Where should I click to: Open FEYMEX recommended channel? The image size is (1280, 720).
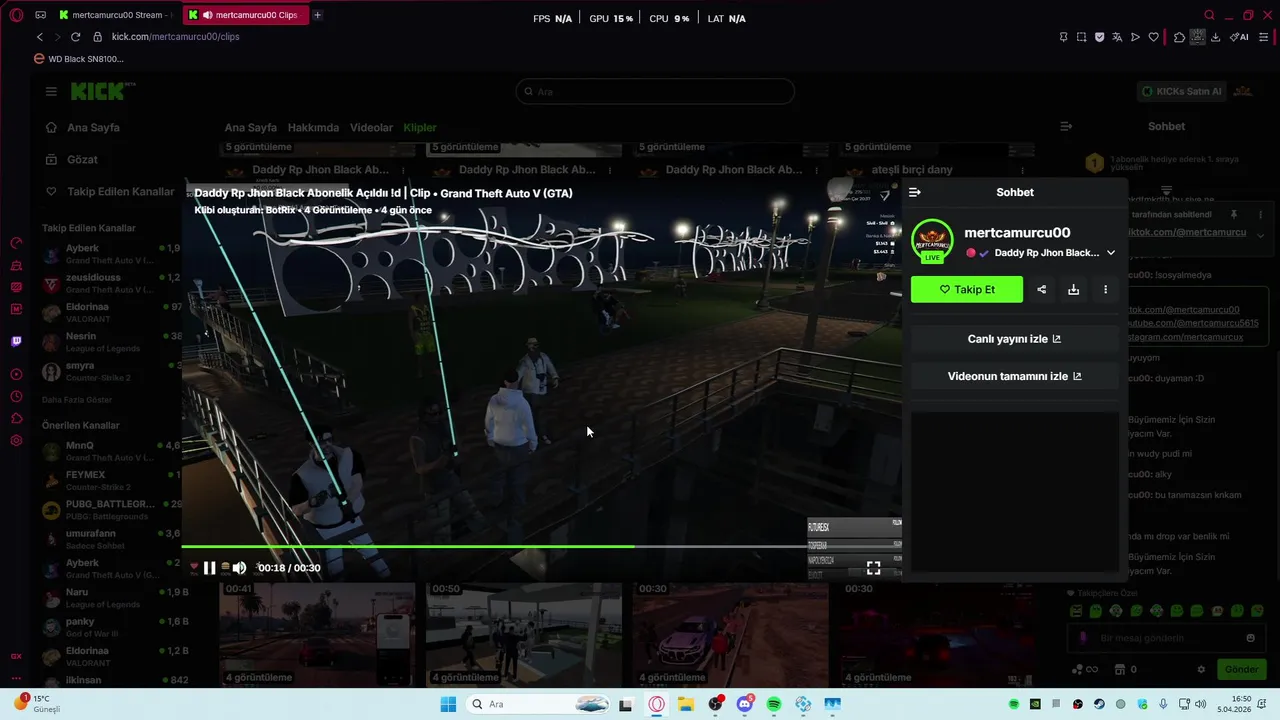click(x=110, y=480)
